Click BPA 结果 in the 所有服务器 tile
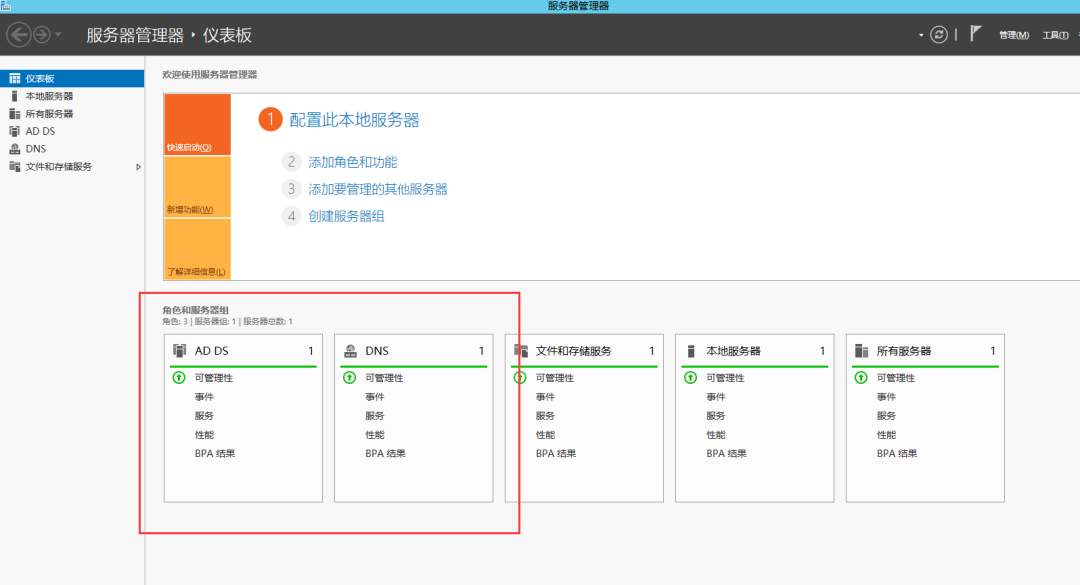Screen dimensions: 1080x585 [897, 453]
